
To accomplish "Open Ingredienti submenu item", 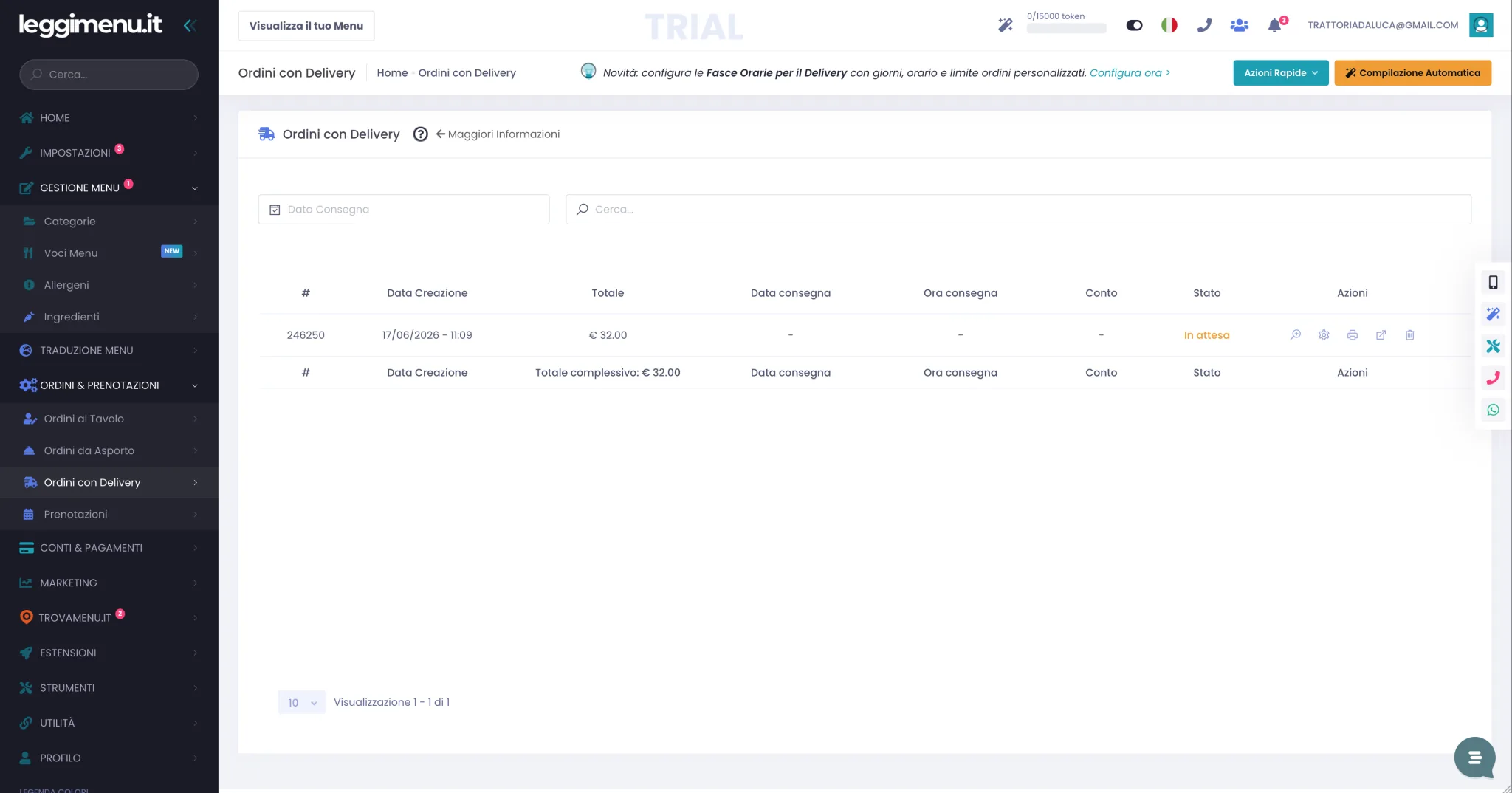I will coord(109,317).
